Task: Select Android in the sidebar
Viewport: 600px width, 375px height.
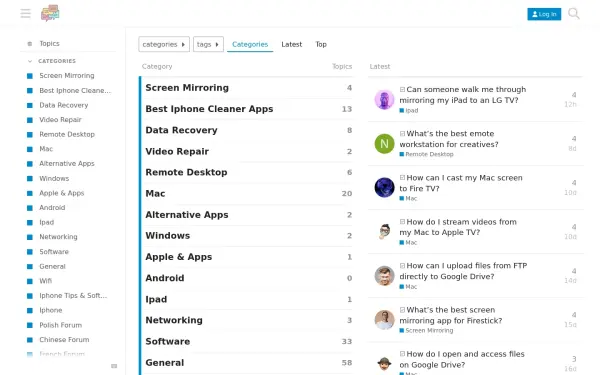Action: [x=52, y=208]
